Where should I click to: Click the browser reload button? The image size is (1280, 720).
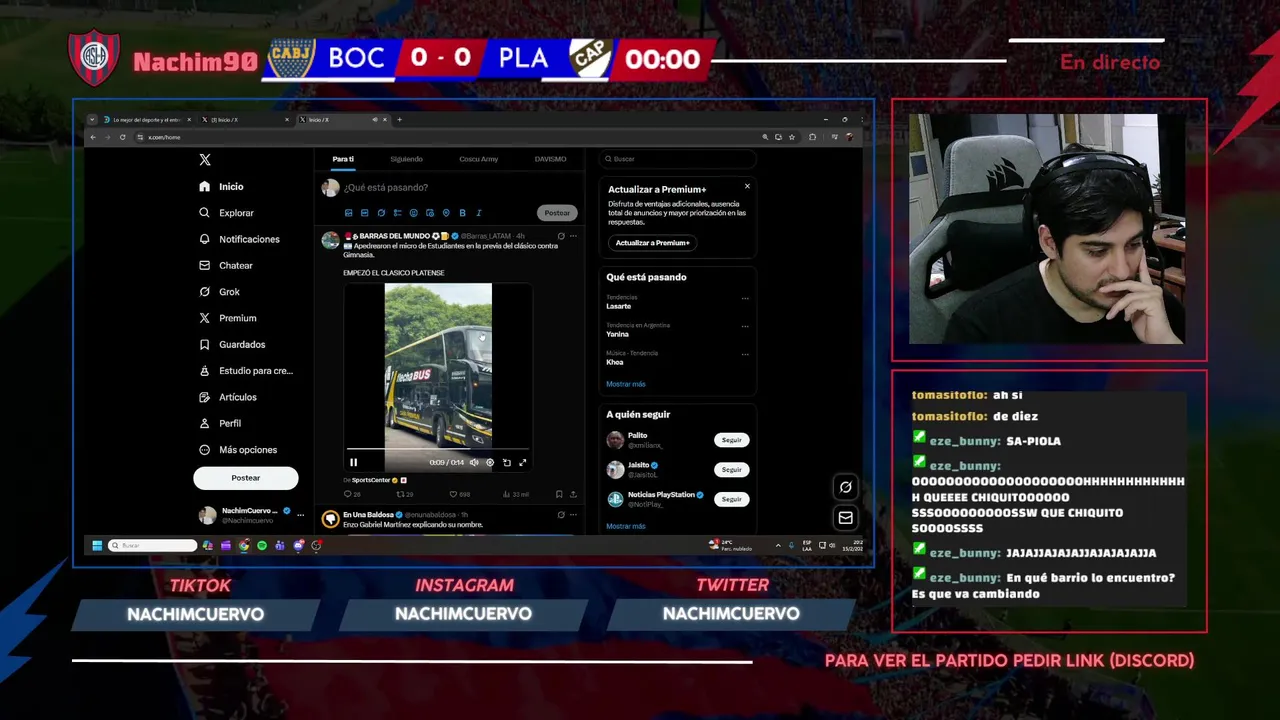point(122,137)
